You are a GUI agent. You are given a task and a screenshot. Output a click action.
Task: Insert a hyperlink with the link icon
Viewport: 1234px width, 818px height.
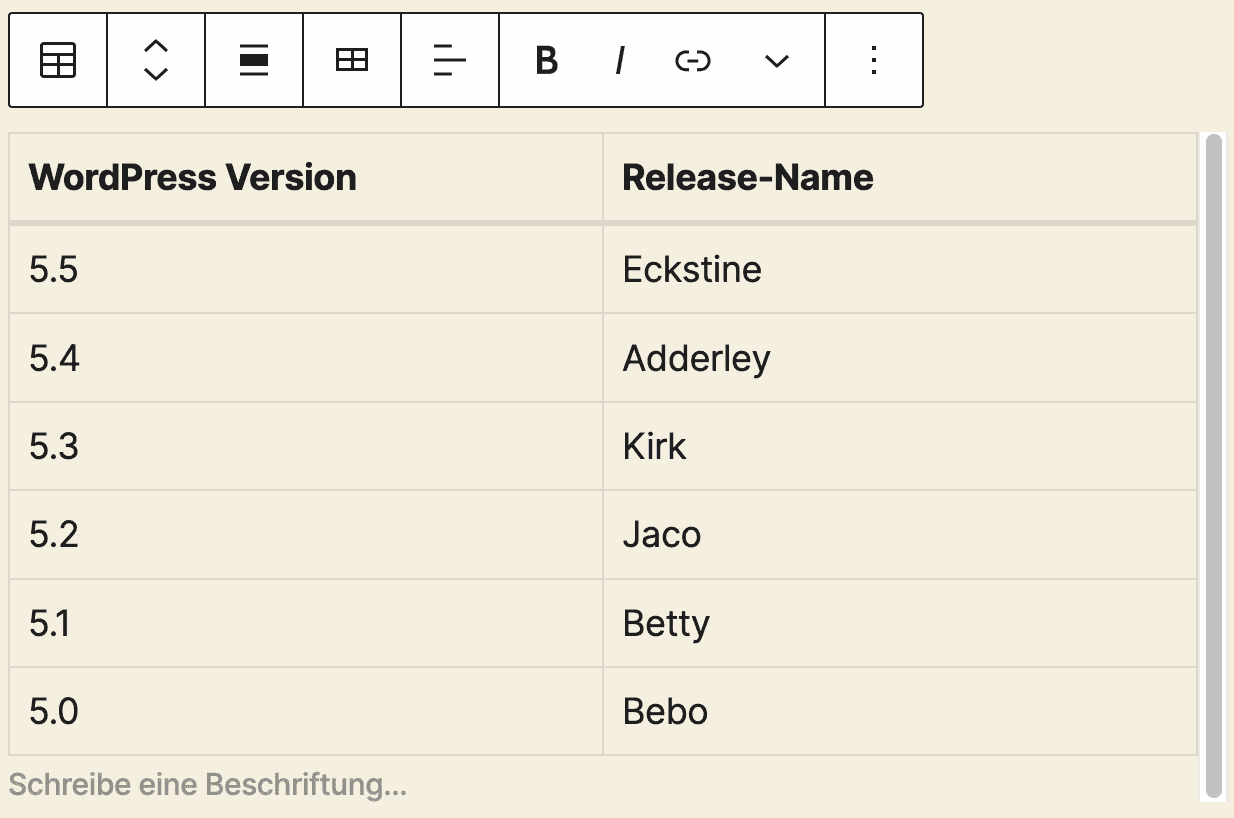692,60
